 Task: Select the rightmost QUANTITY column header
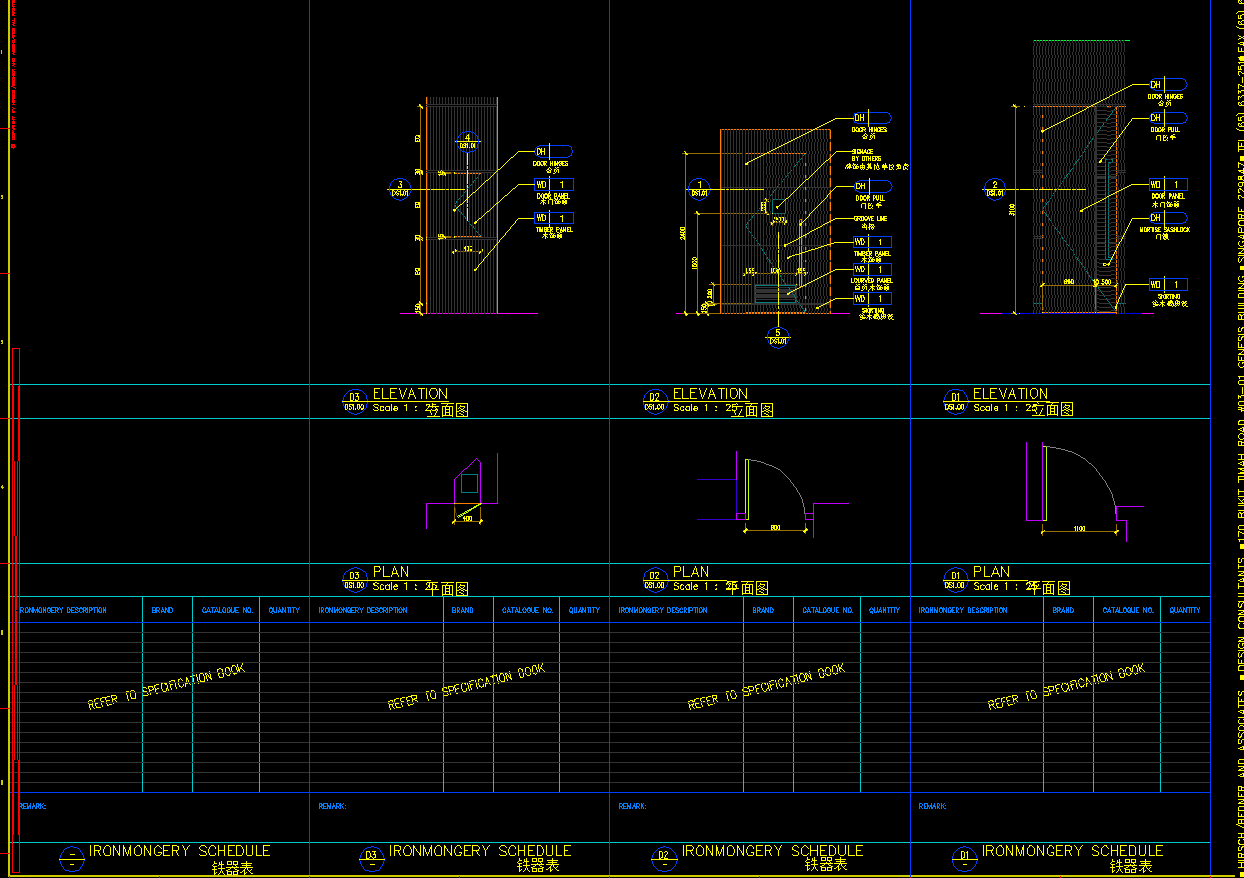(1185, 610)
